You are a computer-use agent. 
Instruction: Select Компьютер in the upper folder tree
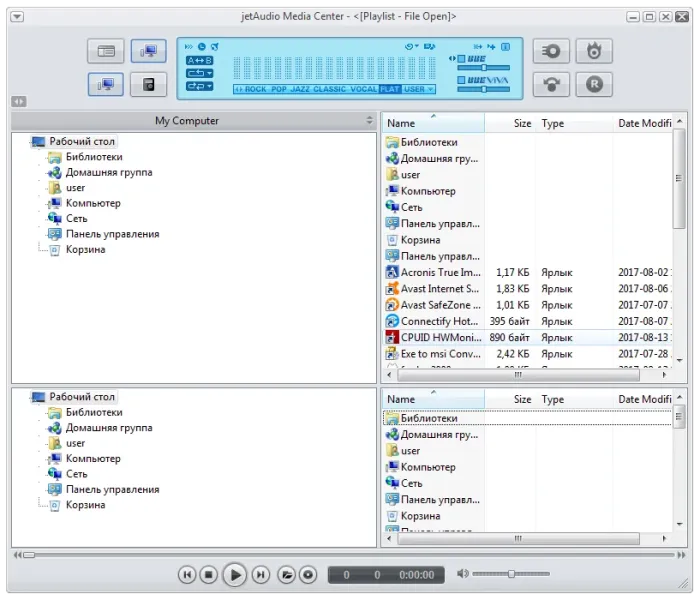pos(93,203)
